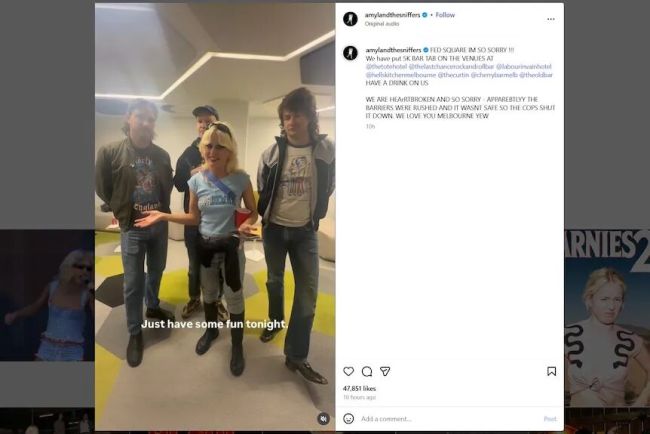
Task: Open the emoji picker in the comment box
Action: coord(349,419)
